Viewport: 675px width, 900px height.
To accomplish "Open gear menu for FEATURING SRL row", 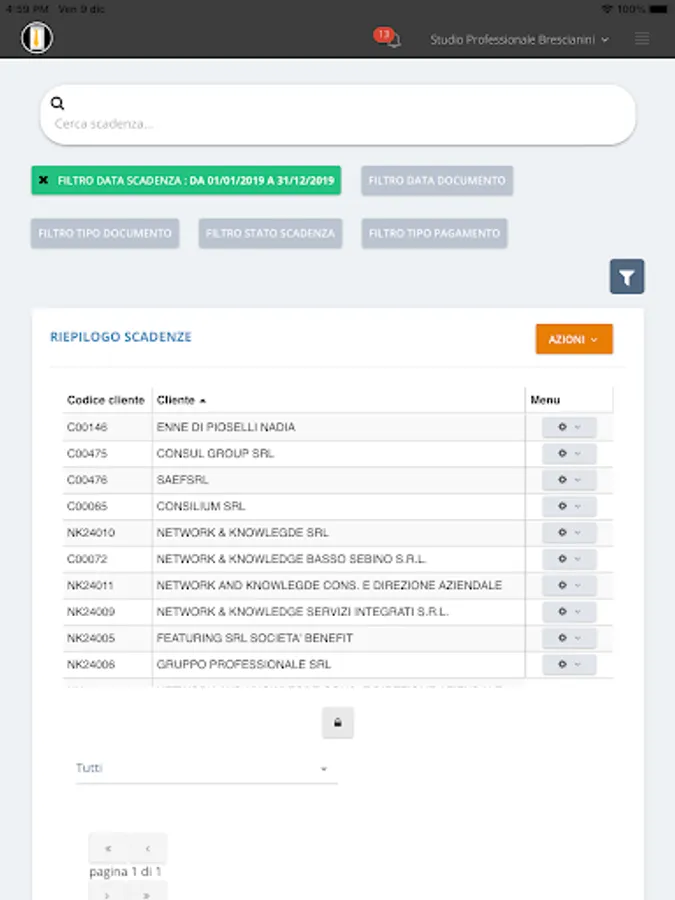I will 569,638.
